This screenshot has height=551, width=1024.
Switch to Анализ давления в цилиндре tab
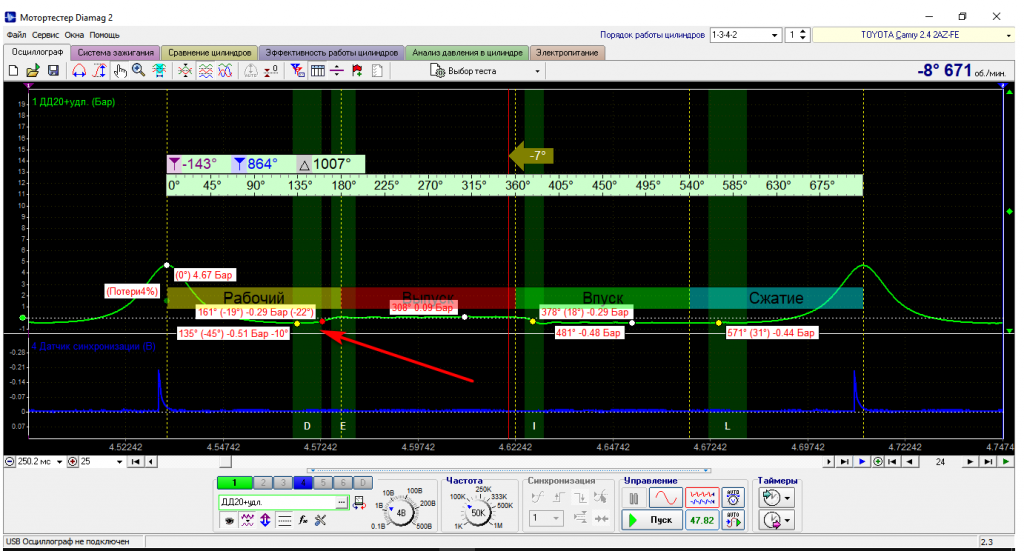[467, 53]
